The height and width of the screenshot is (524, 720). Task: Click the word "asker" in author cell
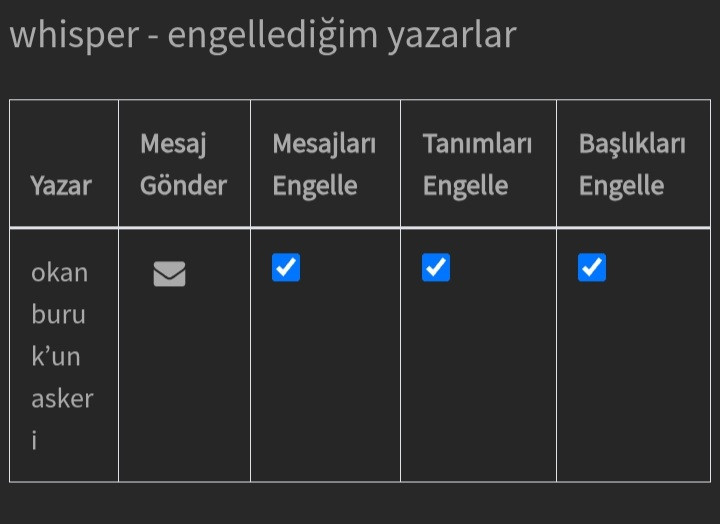coord(62,398)
